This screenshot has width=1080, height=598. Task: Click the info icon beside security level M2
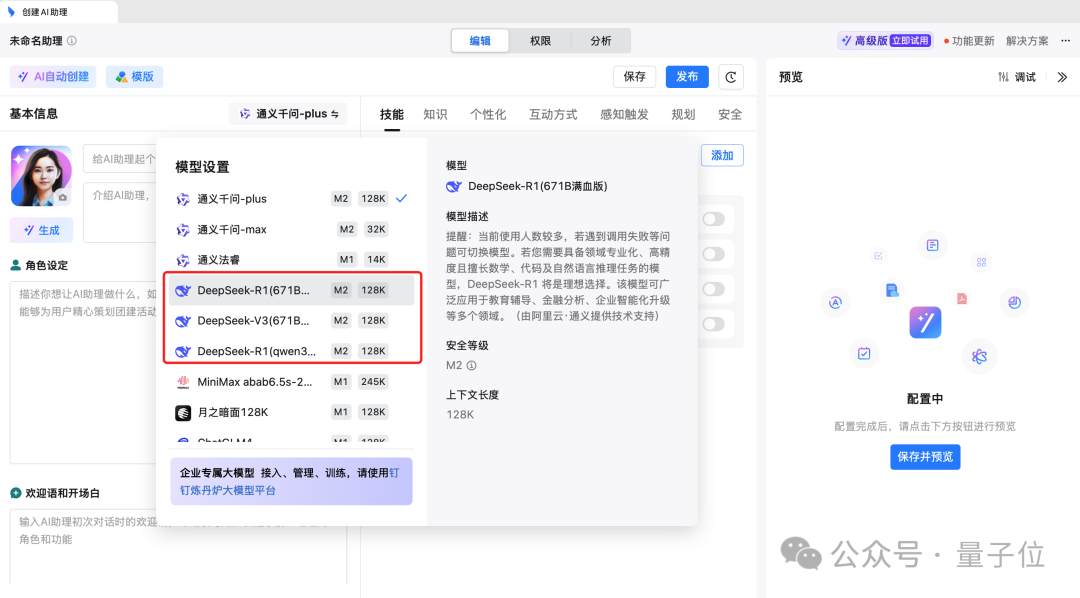tap(471, 366)
